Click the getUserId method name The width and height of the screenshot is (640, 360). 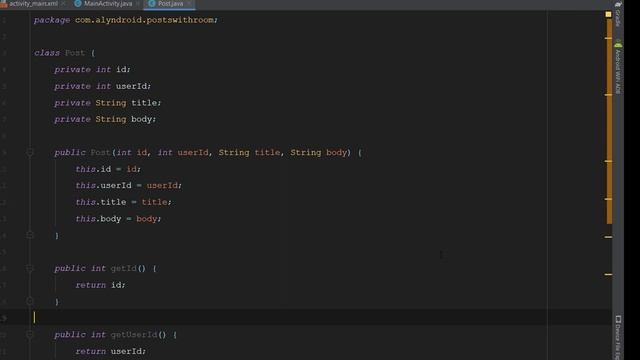[x=134, y=335]
